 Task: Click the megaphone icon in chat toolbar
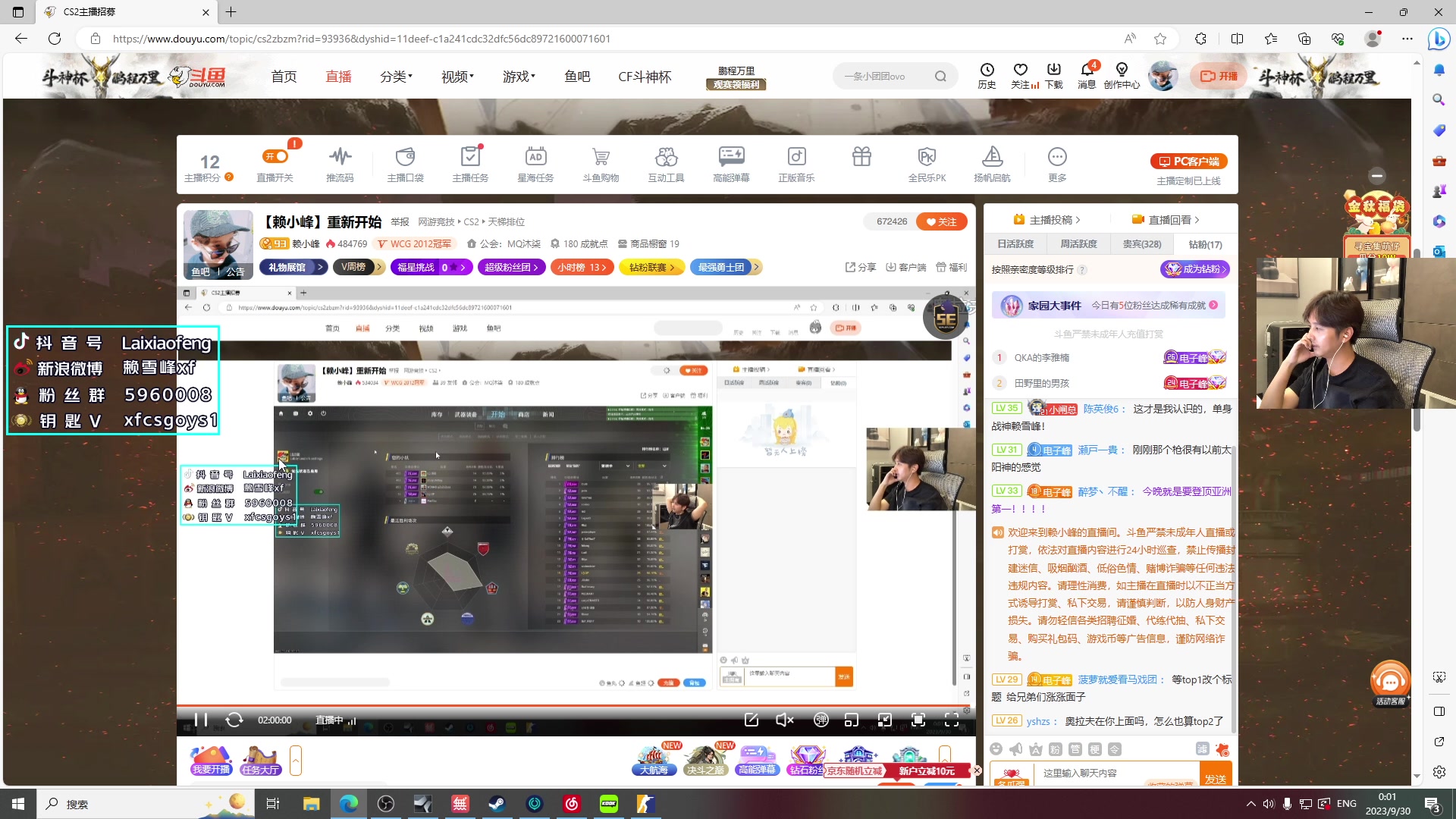click(x=1016, y=749)
